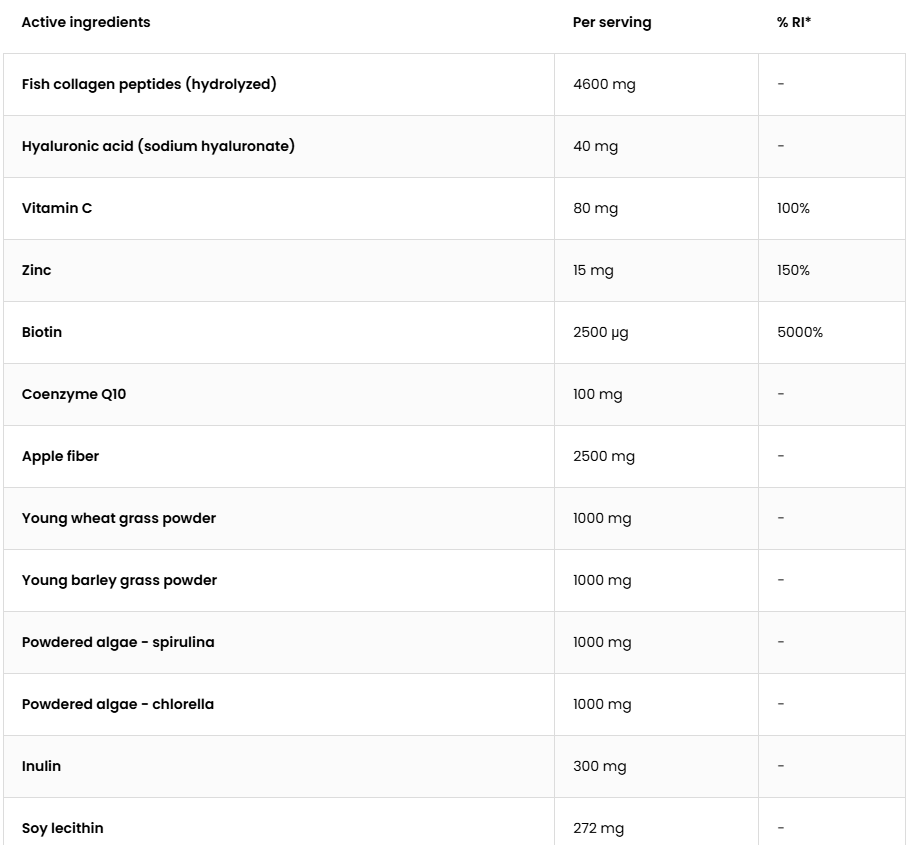Click the 100% RI value for Vitamin C
Viewport: 914px width, 845px height.
click(x=793, y=208)
